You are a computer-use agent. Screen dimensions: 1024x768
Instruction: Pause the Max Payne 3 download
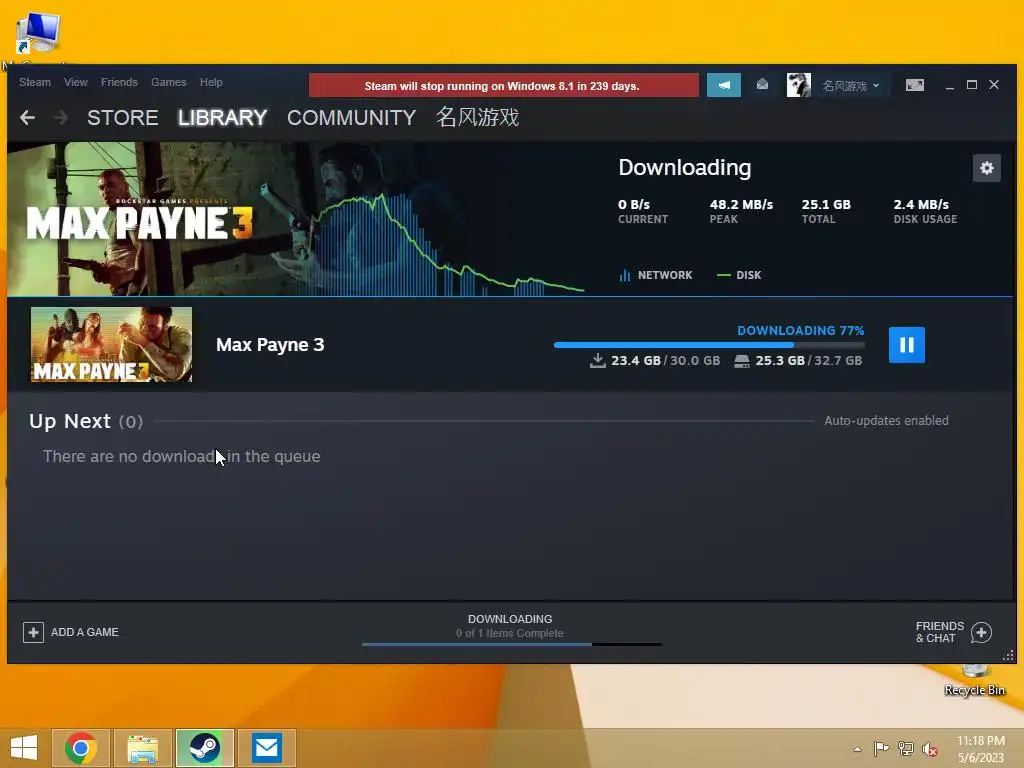pyautogui.click(x=906, y=345)
